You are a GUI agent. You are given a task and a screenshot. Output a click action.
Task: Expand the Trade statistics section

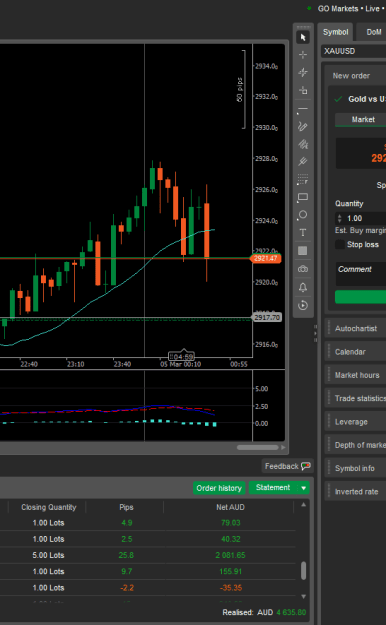tap(356, 398)
